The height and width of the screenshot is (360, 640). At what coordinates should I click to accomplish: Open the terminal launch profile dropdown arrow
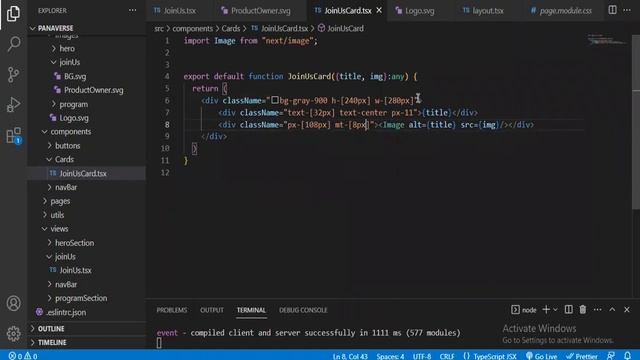pos(555,310)
